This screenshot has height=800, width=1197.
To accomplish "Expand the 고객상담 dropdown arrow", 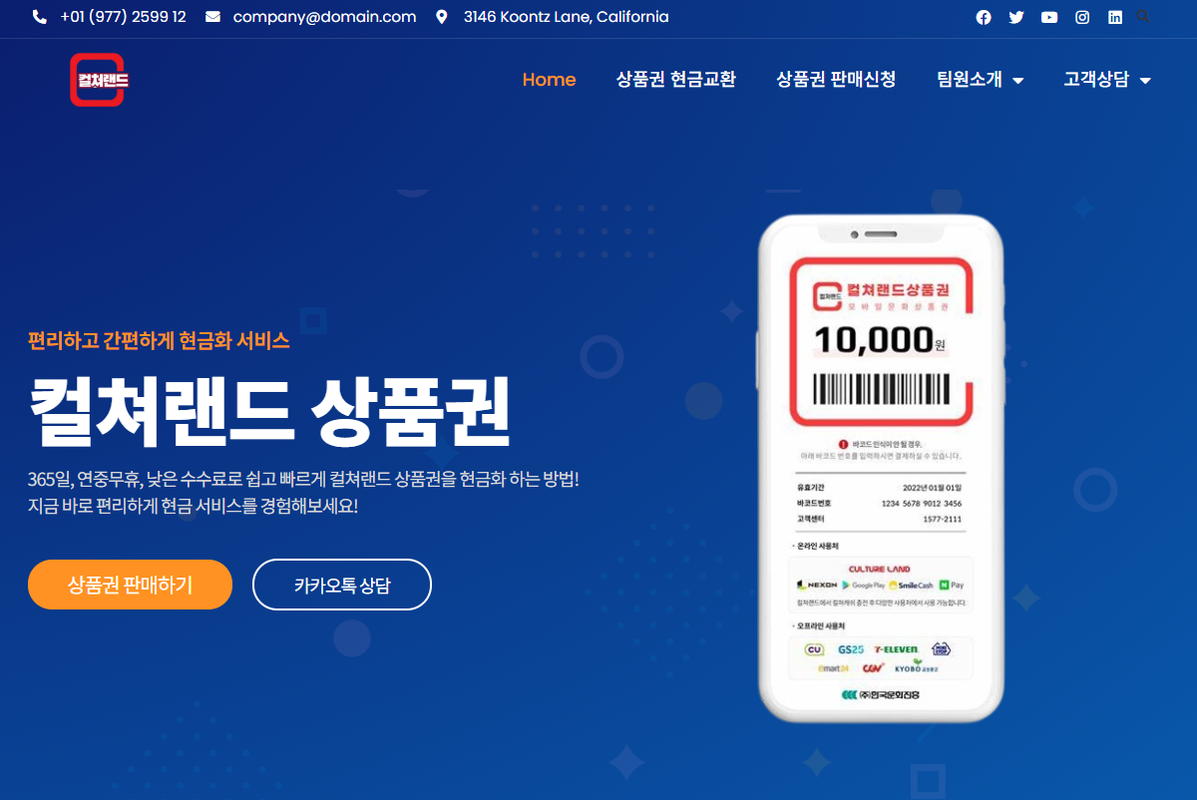I will pos(1145,80).
